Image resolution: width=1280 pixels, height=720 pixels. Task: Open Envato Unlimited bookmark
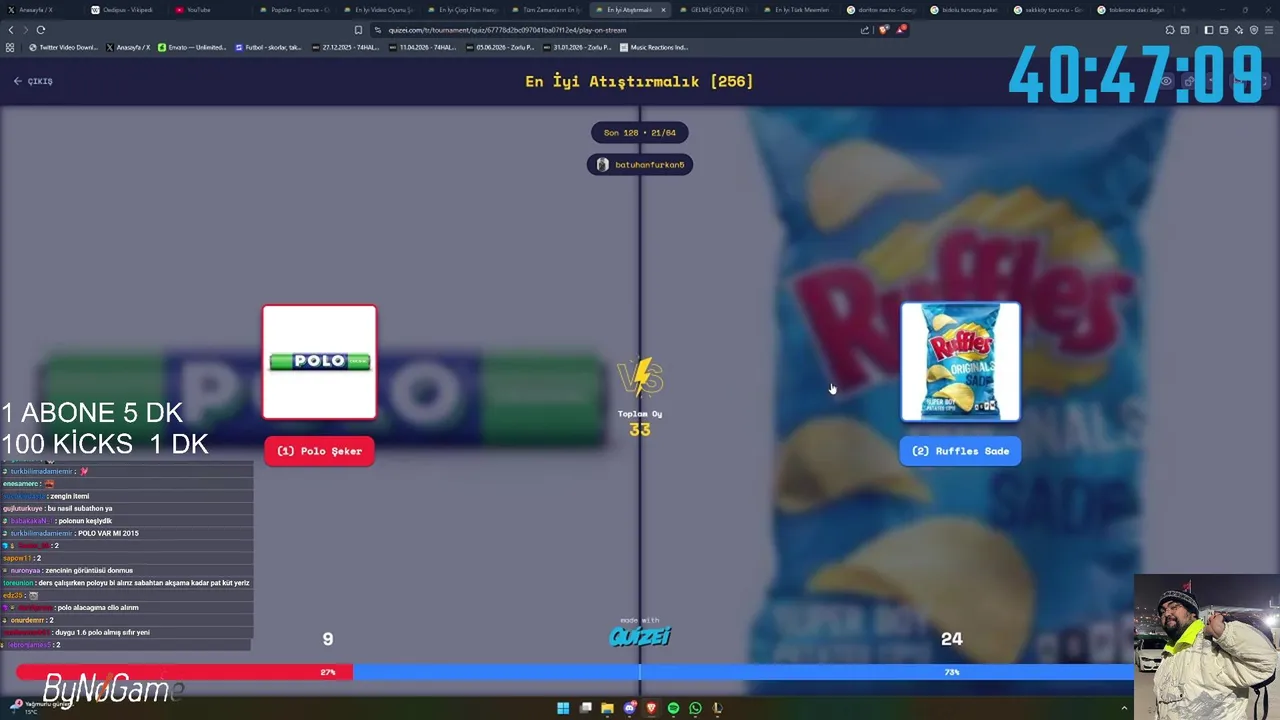click(193, 47)
